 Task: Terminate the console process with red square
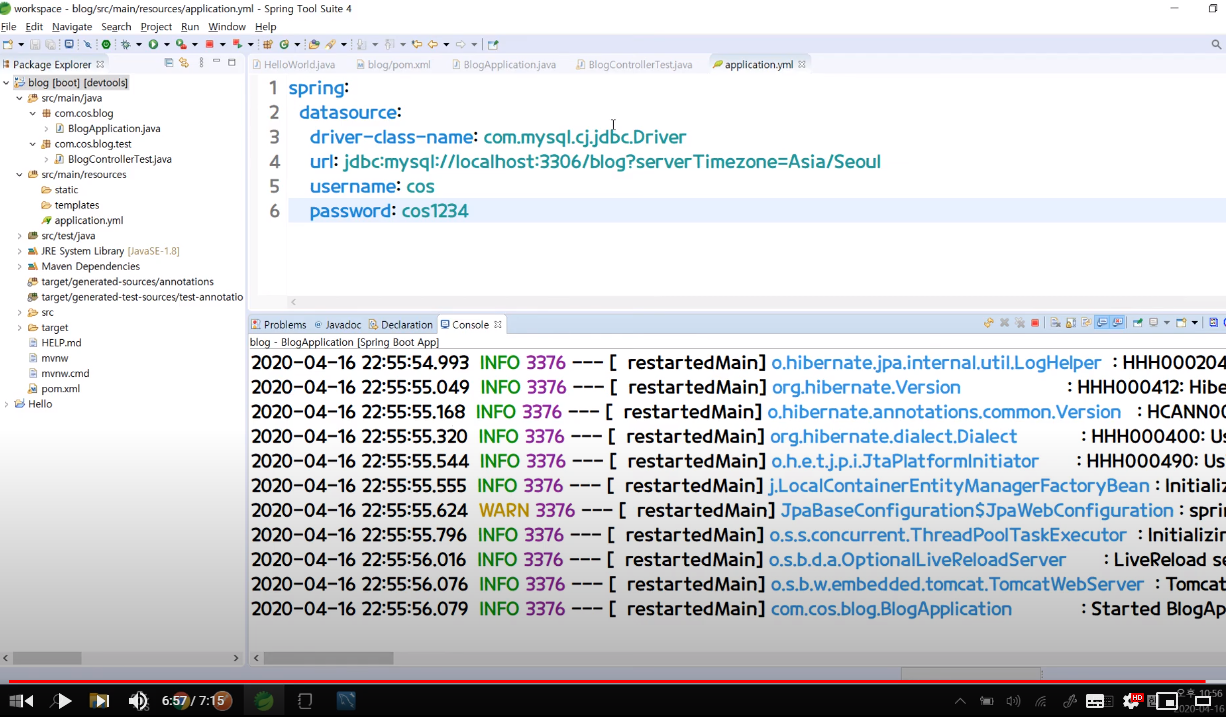1035,323
